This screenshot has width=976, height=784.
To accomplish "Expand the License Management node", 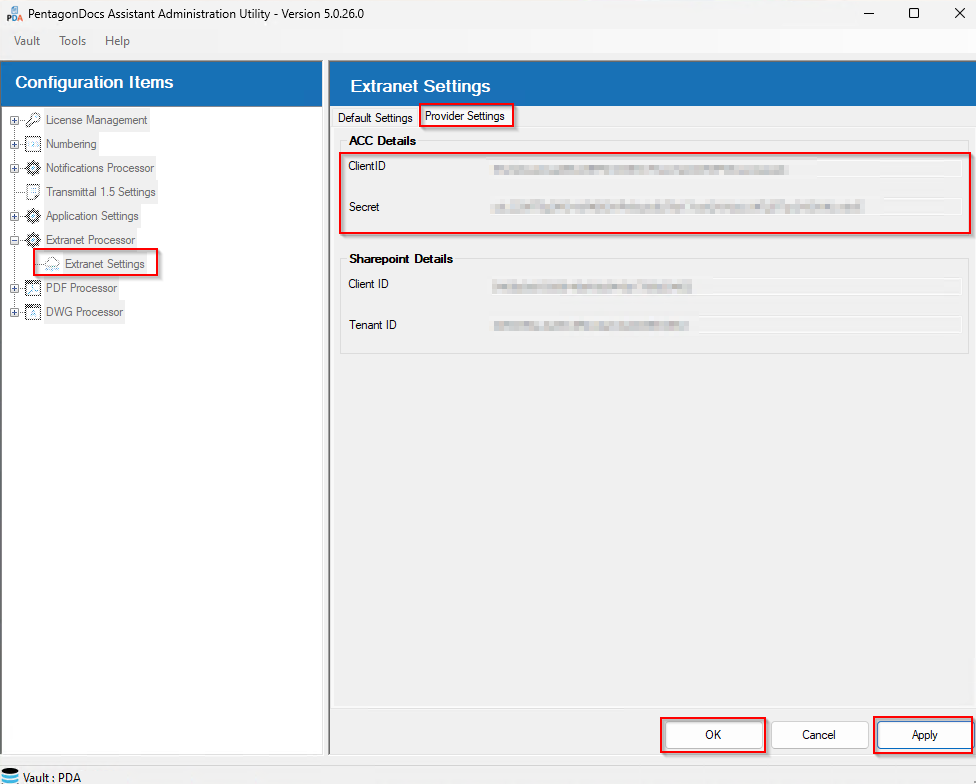I will (14, 120).
